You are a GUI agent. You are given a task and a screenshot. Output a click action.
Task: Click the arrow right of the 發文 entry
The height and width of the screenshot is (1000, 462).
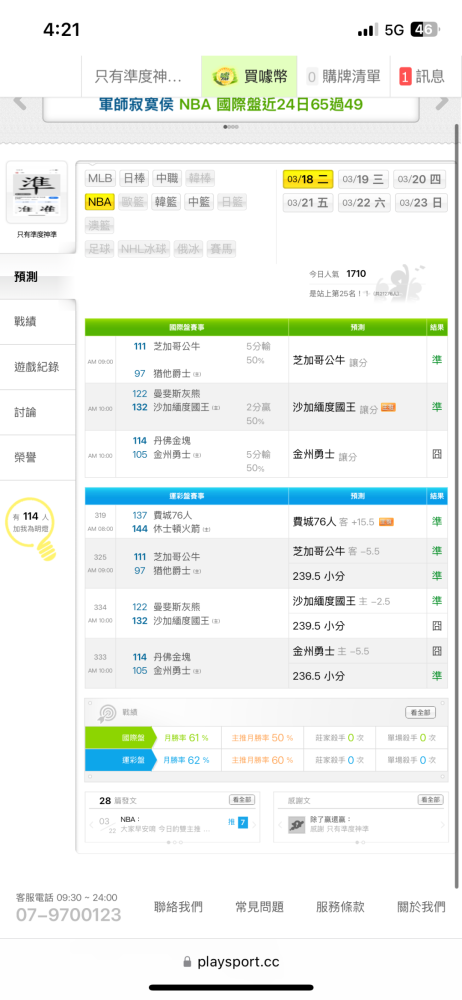pos(255,825)
